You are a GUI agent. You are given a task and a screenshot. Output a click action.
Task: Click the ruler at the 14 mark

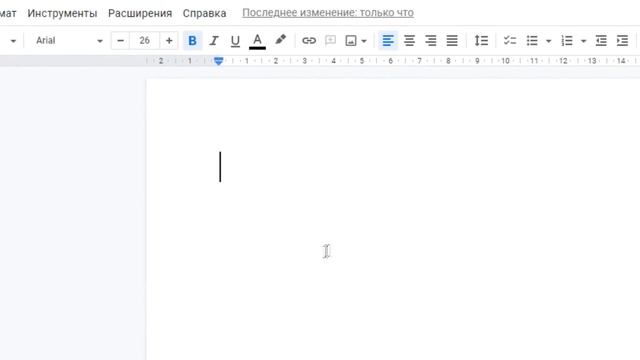621,61
